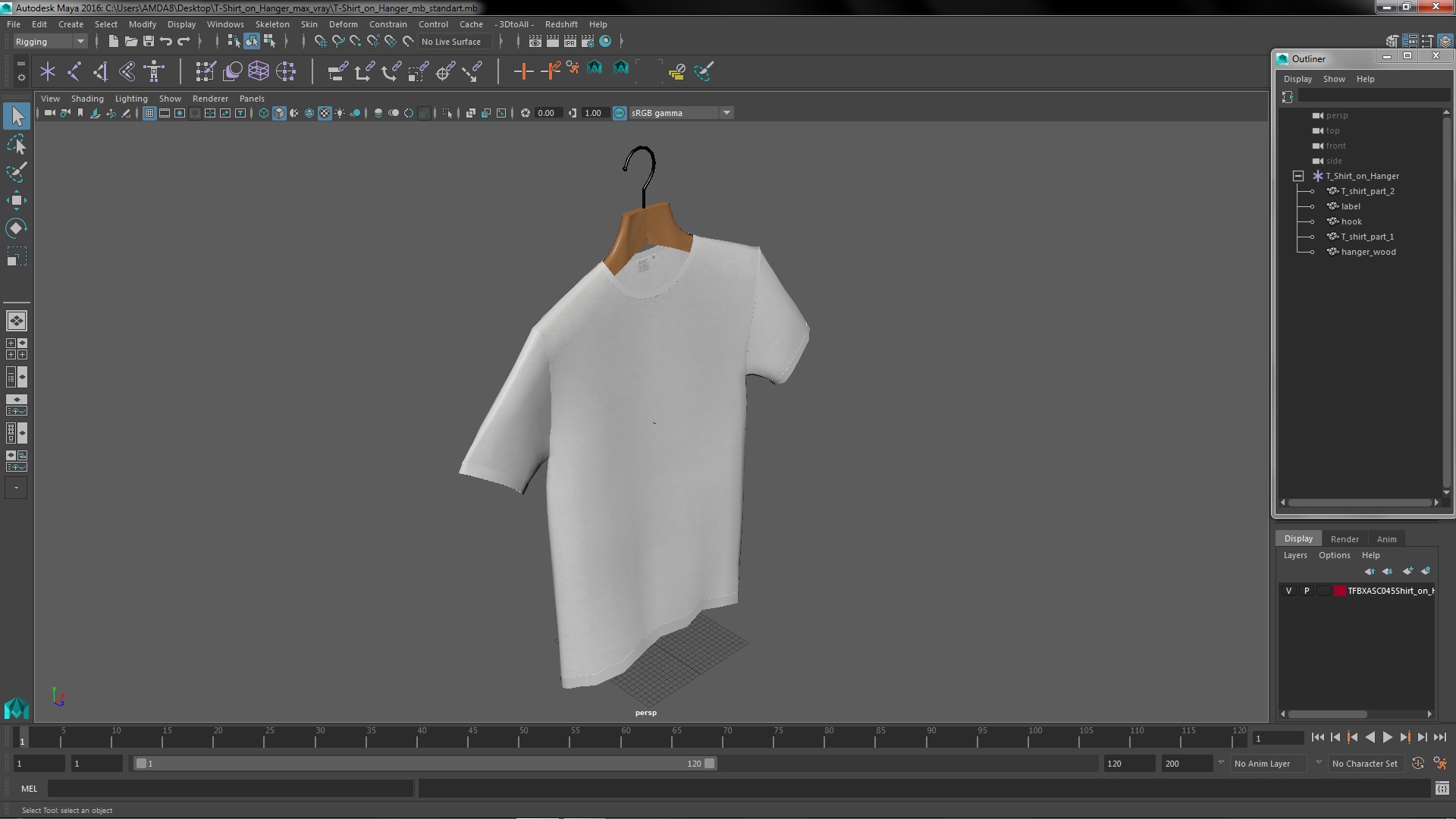Image resolution: width=1456 pixels, height=819 pixels.
Task: Choose the Move tool in toolbox
Action: point(17,200)
